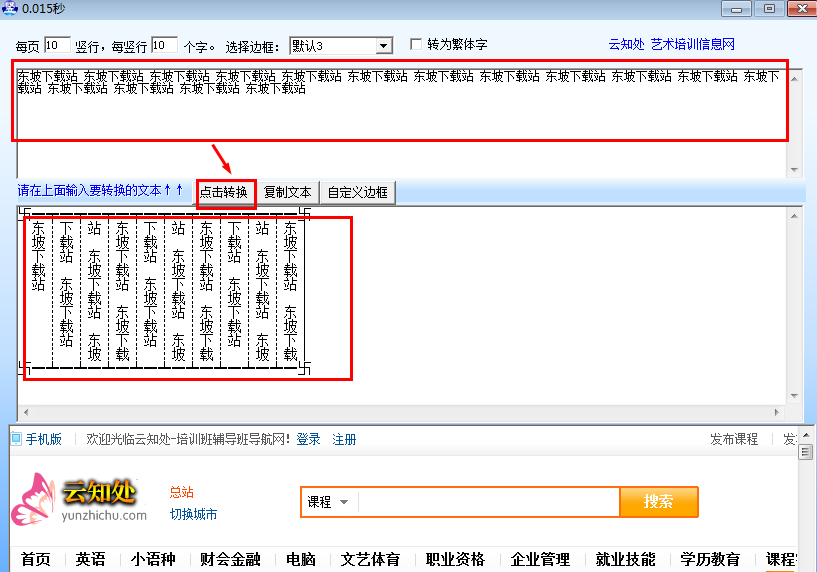Open the 就业技能 navigation tab
This screenshot has height=572, width=817.
pos(625,559)
